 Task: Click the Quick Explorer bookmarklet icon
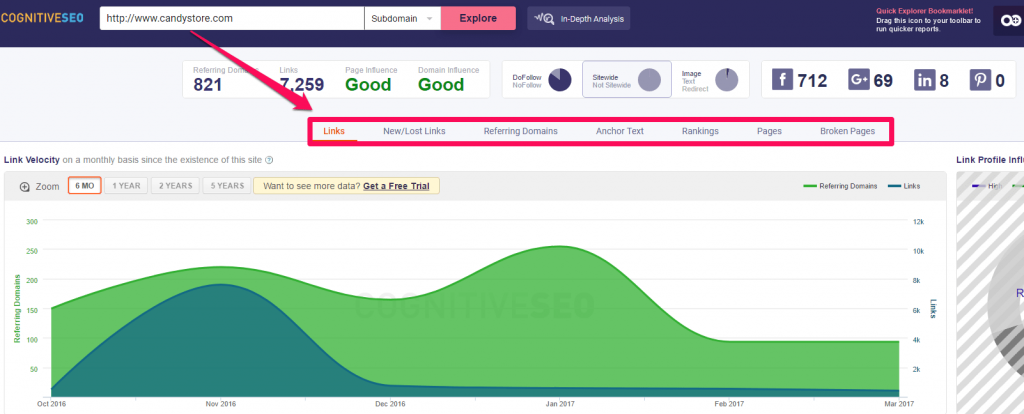point(1008,20)
